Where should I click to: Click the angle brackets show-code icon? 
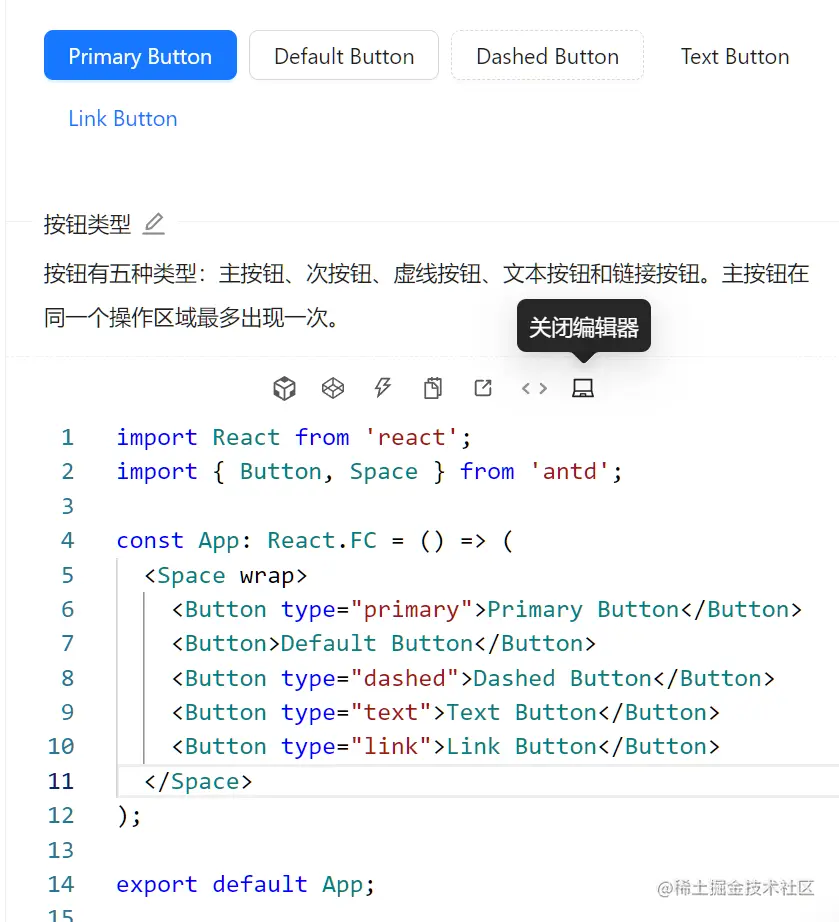pyautogui.click(x=533, y=388)
